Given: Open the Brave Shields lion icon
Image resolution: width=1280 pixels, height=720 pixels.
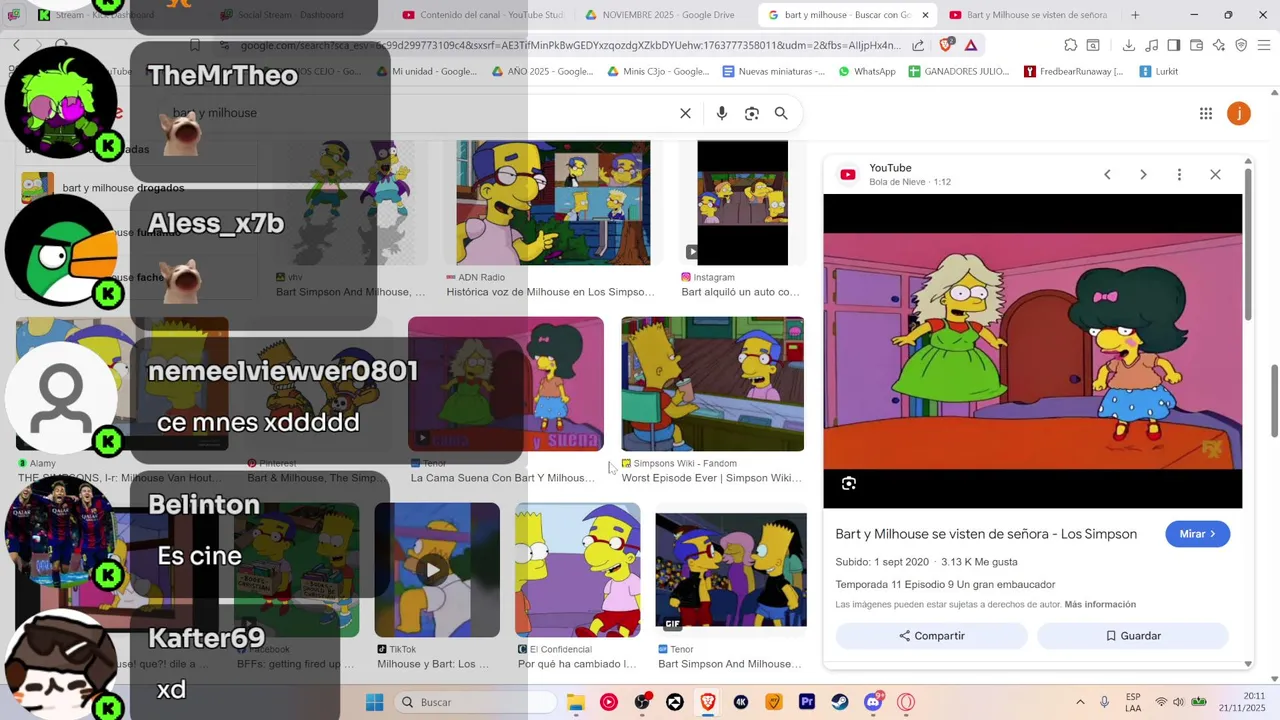Looking at the screenshot, I should [946, 45].
